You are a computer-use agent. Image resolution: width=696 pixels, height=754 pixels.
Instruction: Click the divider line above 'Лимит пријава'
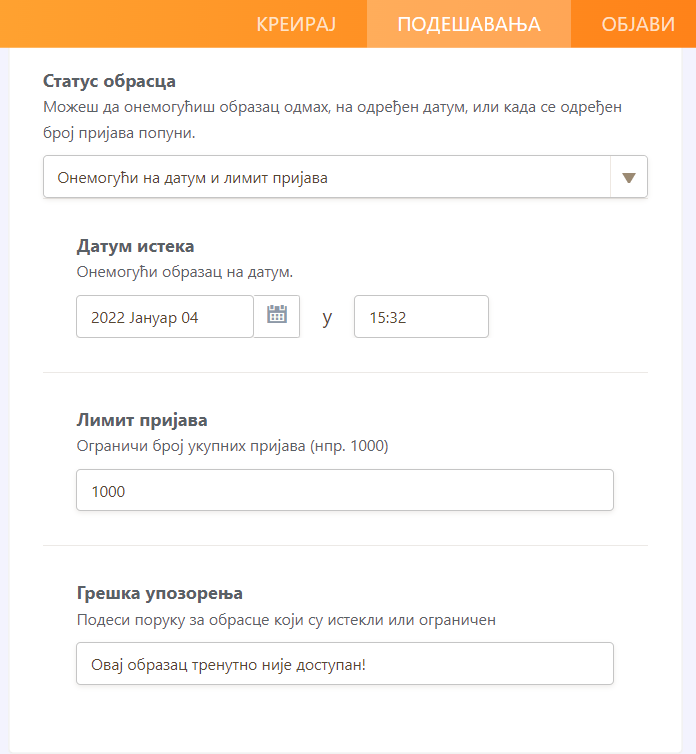[x=345, y=372]
